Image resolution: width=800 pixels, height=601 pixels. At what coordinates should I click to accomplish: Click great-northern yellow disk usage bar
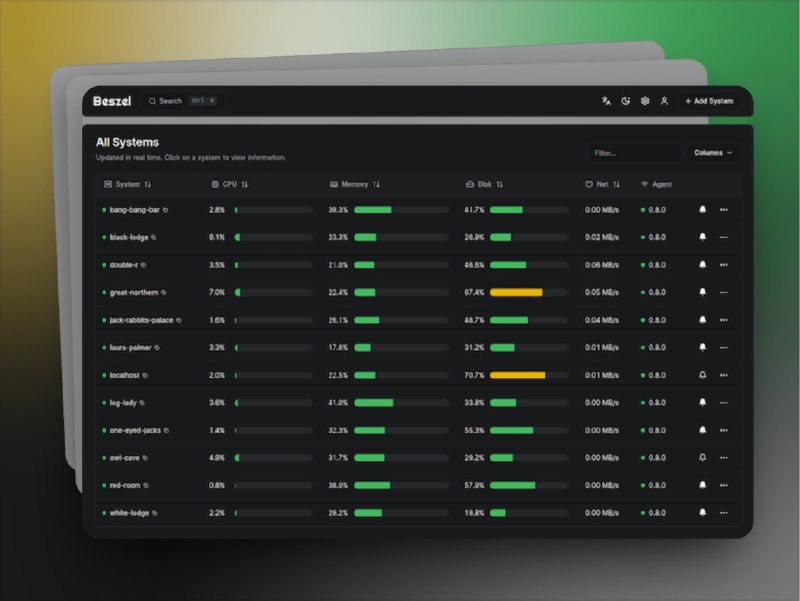516,293
